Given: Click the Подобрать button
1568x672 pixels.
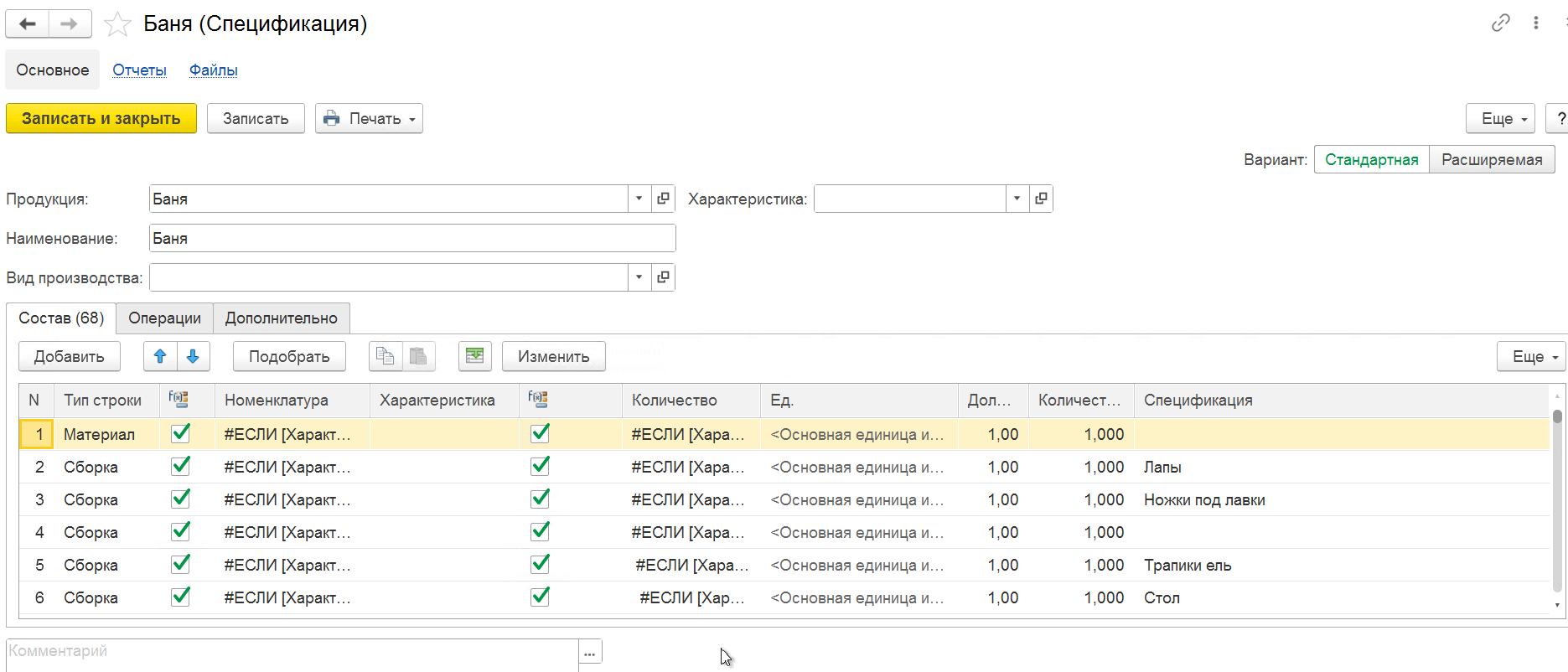Looking at the screenshot, I should [289, 356].
